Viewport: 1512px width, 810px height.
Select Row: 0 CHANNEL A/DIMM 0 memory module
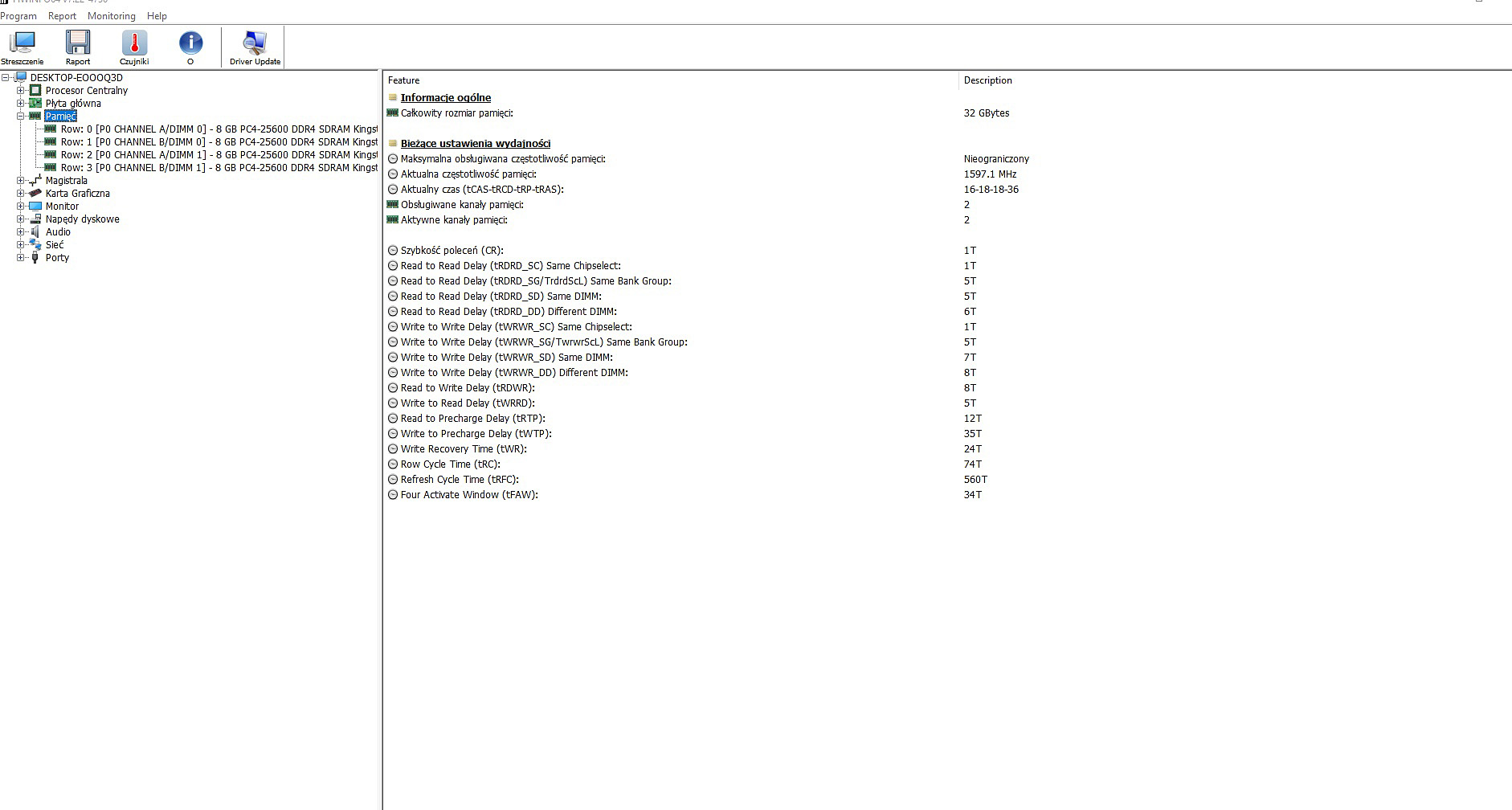(219, 129)
